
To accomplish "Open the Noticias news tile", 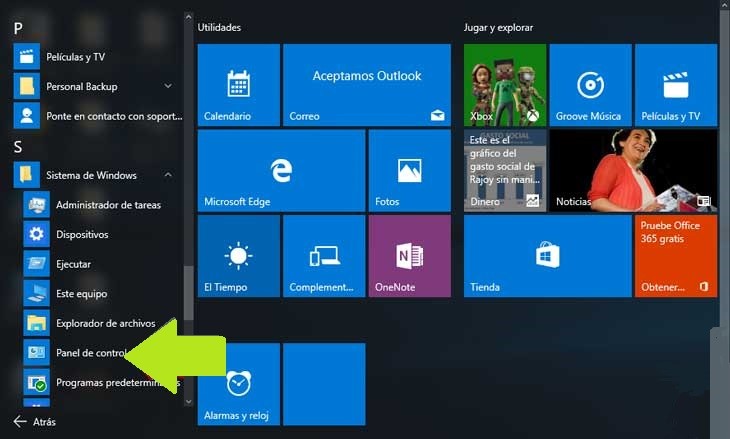I will tap(633, 170).
